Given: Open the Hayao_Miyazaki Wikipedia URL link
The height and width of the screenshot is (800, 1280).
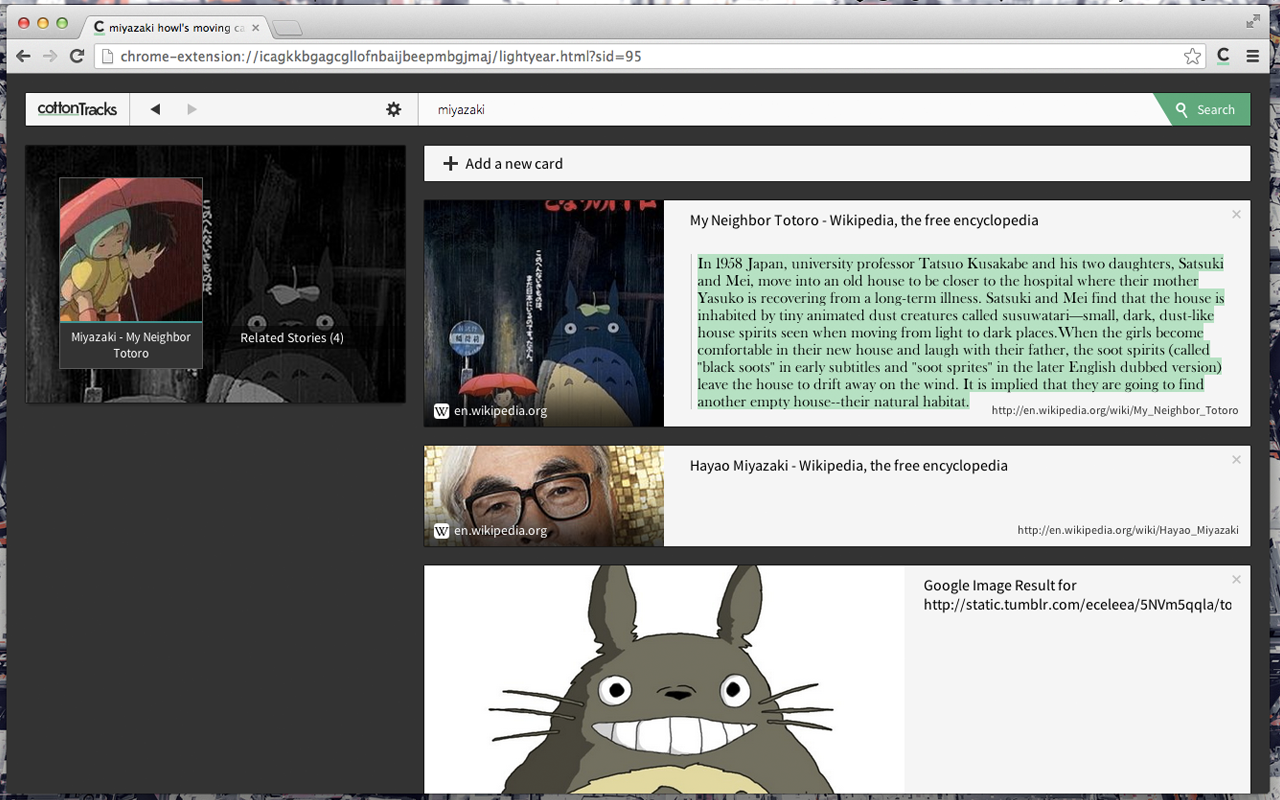Looking at the screenshot, I should coord(1128,530).
